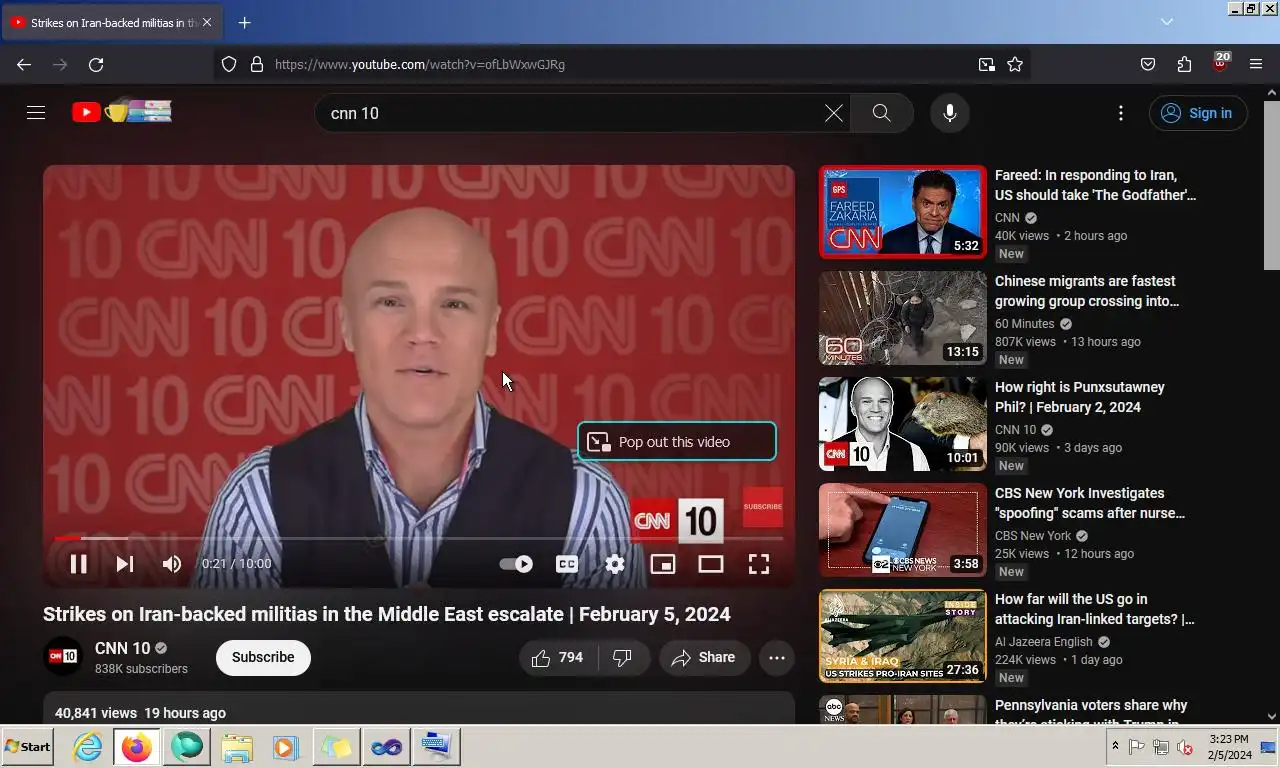Viewport: 1280px width, 768px height.
Task: Click the Sign in button
Action: (x=1198, y=113)
